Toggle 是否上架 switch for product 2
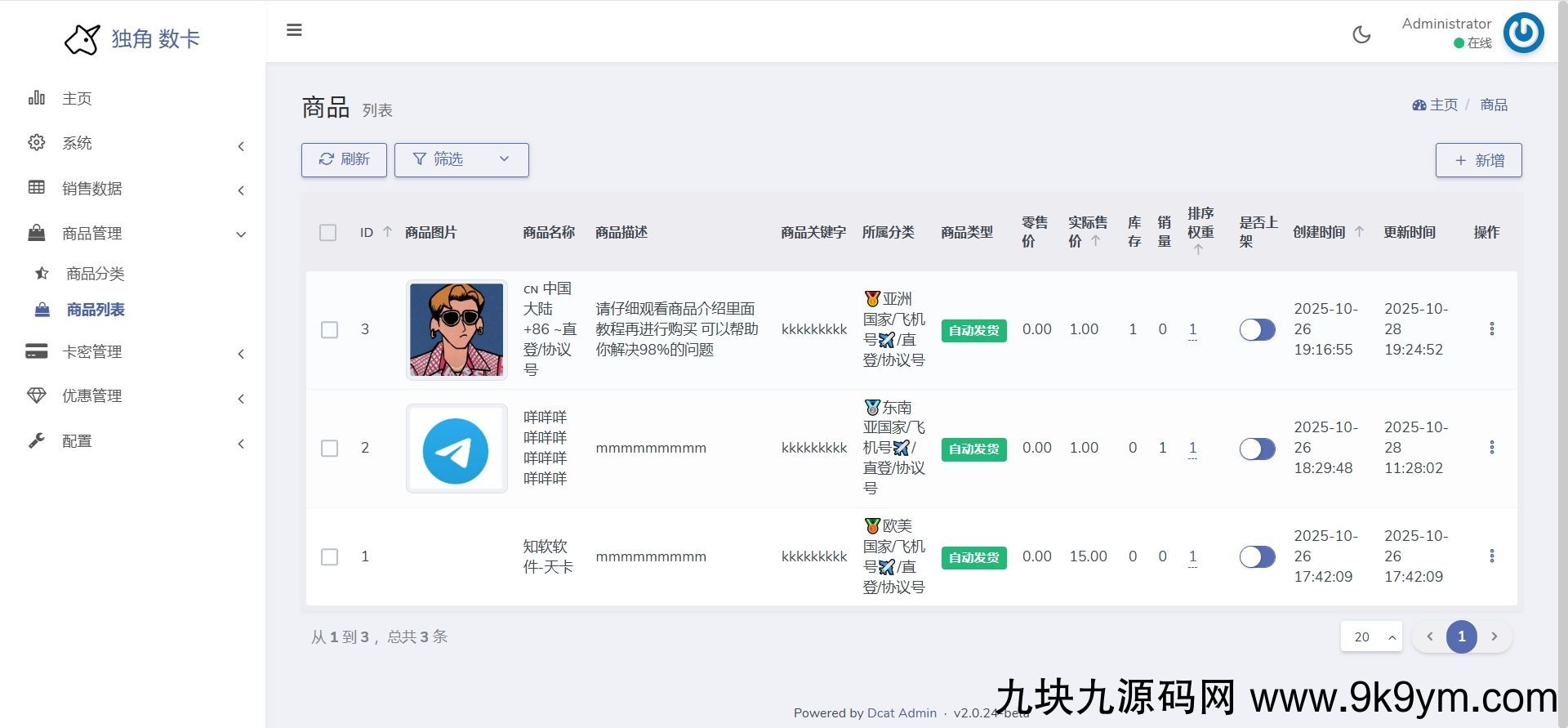1568x728 pixels. point(1257,449)
